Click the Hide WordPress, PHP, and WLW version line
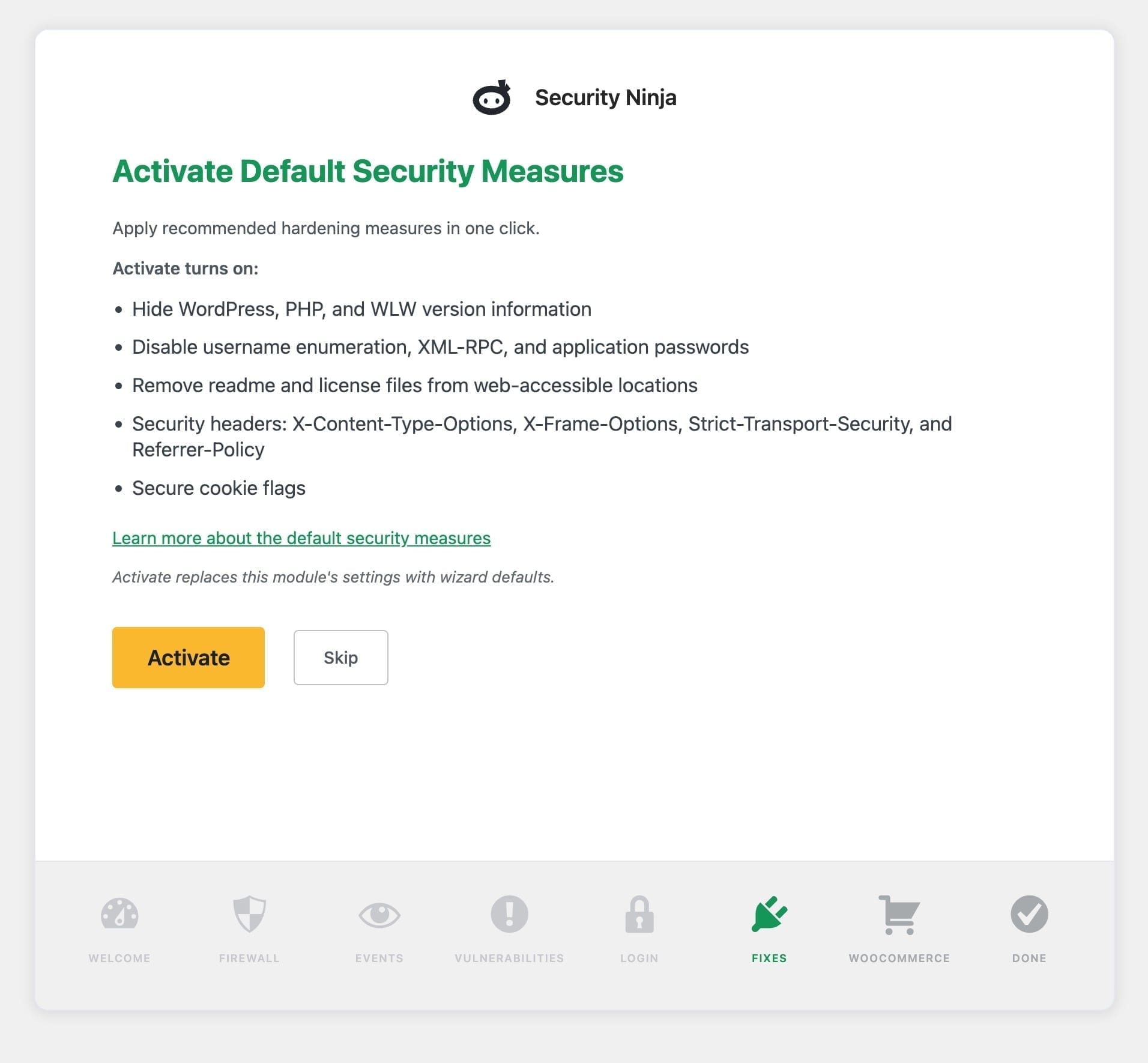 click(x=361, y=309)
